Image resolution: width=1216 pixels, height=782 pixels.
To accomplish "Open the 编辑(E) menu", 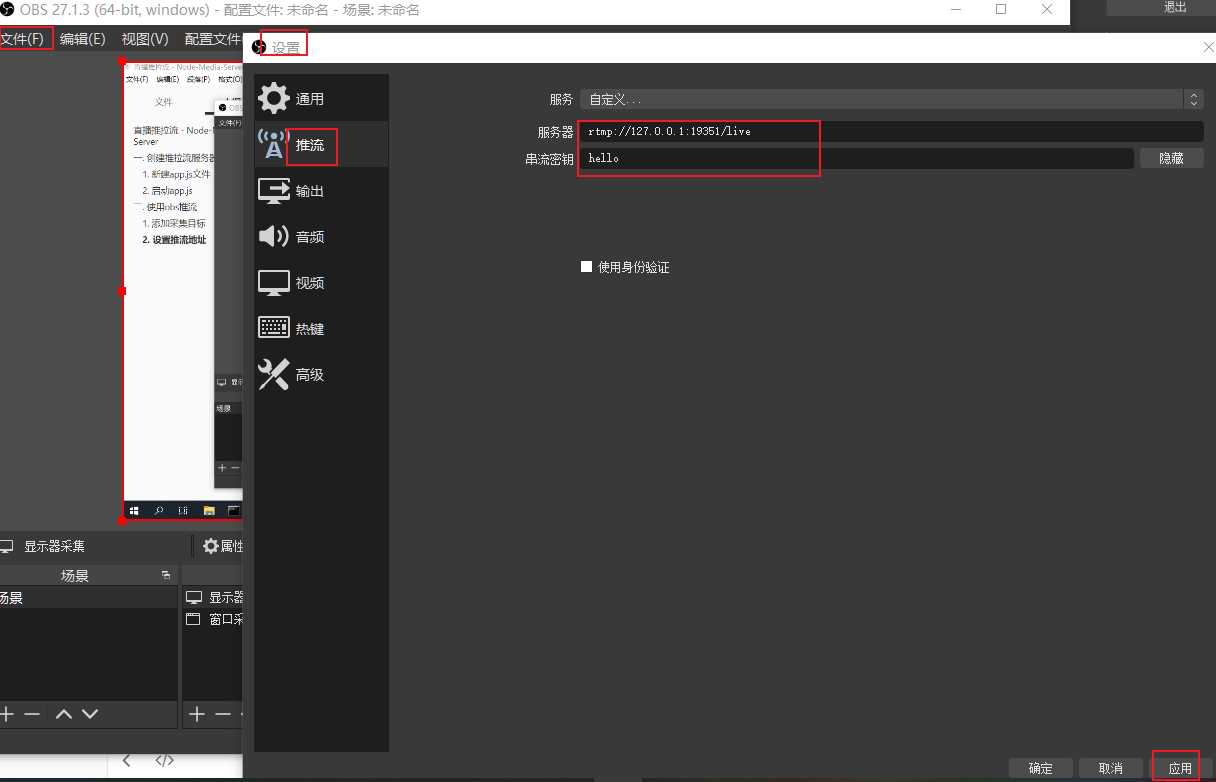I will pyautogui.click(x=82, y=39).
